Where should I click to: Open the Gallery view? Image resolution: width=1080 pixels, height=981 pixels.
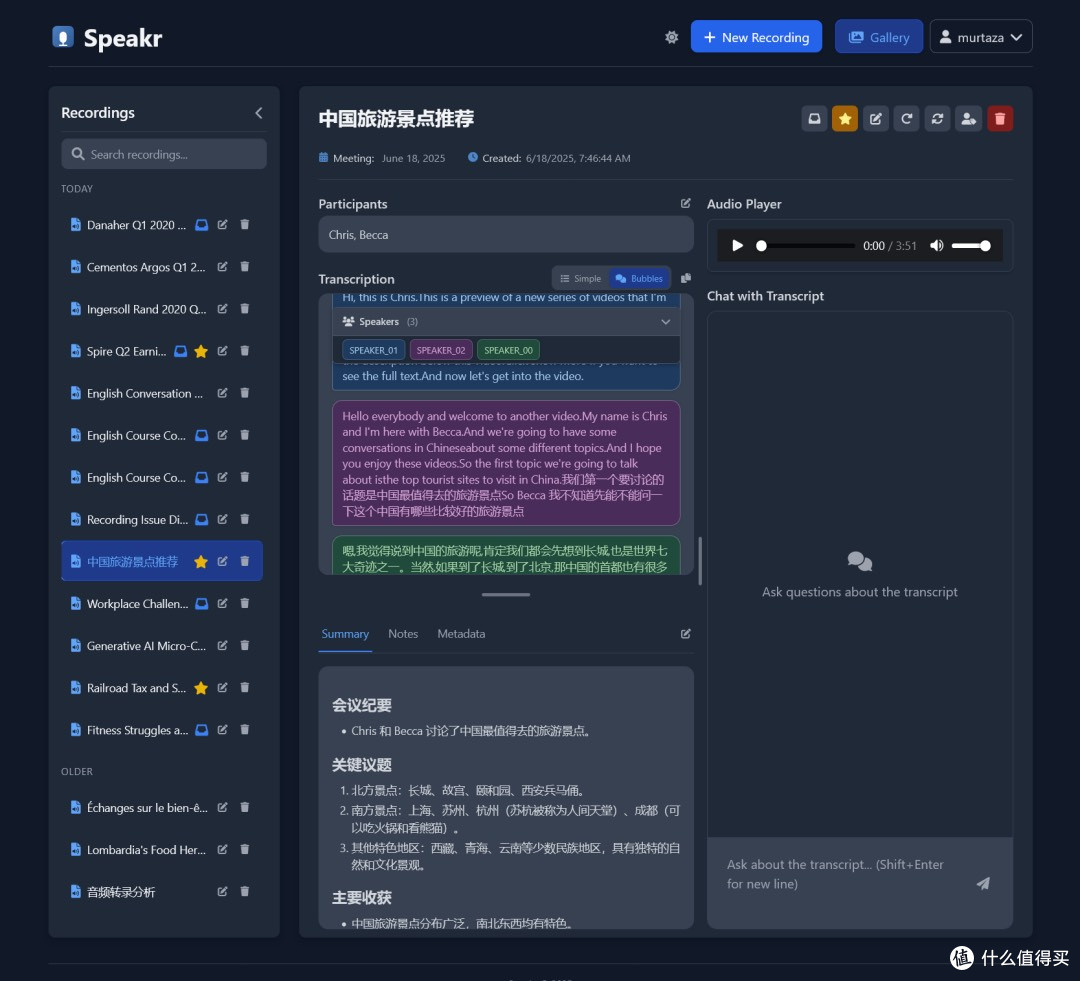point(879,37)
